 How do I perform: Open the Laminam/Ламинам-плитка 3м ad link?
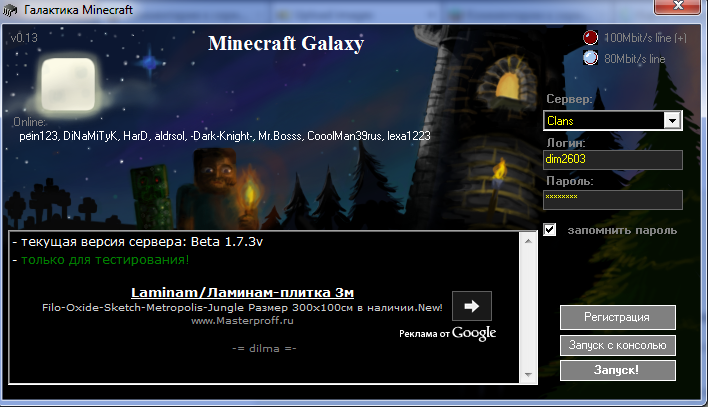(242, 293)
